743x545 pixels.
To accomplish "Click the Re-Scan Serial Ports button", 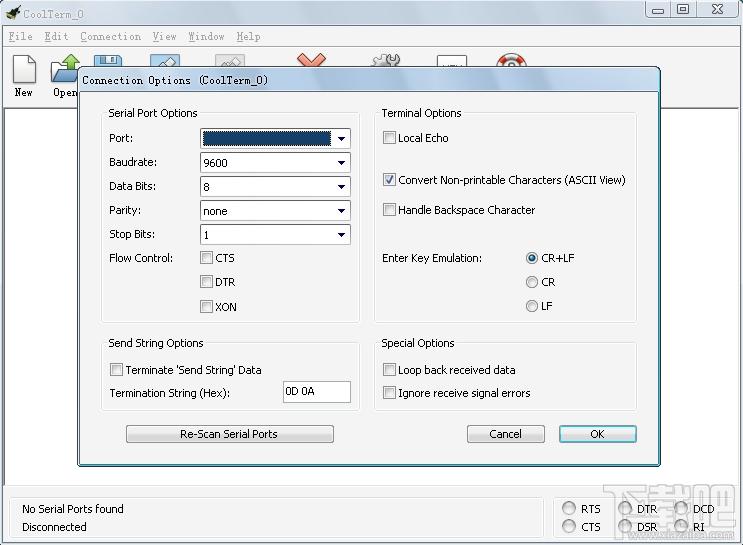I will click(x=230, y=434).
